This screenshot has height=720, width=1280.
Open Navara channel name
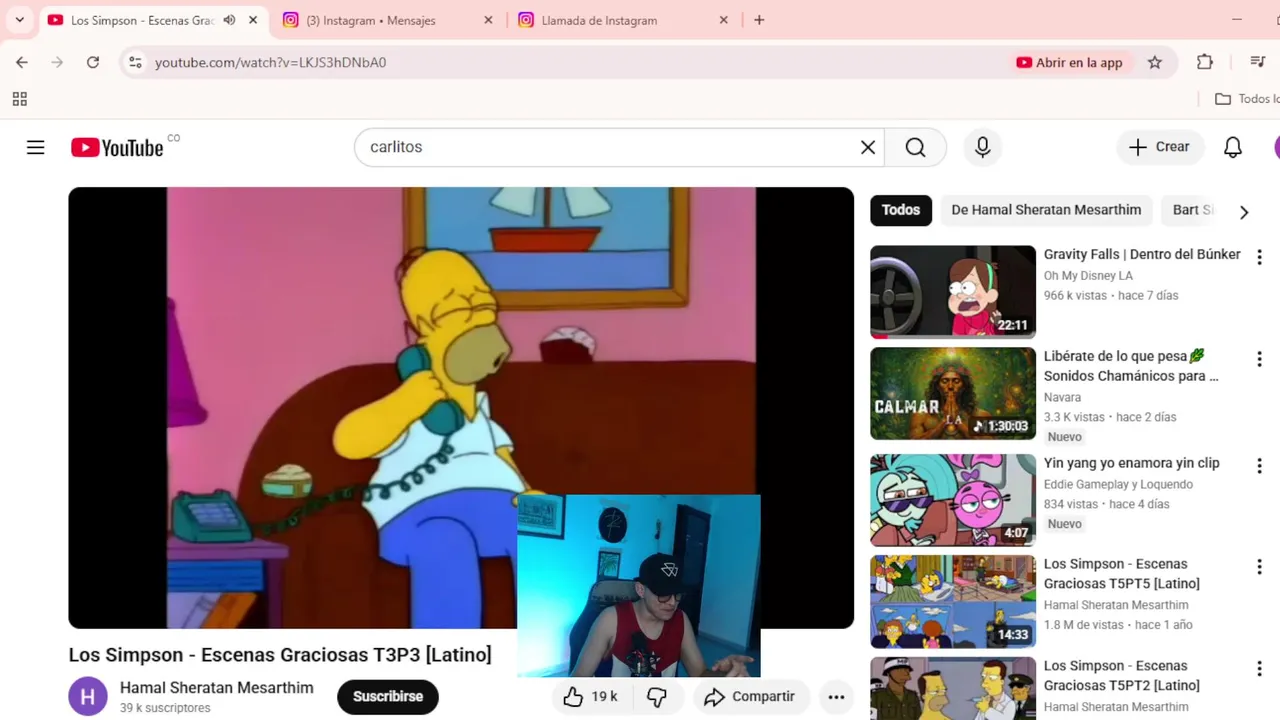(x=1062, y=397)
